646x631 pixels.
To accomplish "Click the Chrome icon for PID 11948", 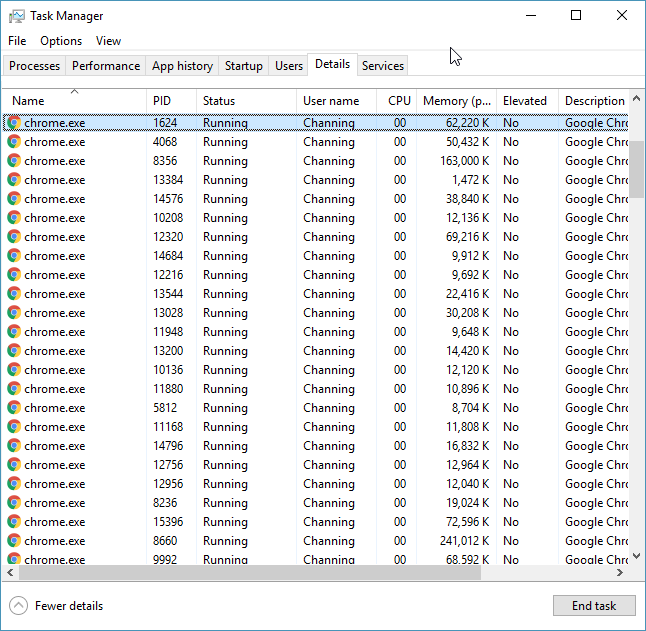I will [14, 332].
